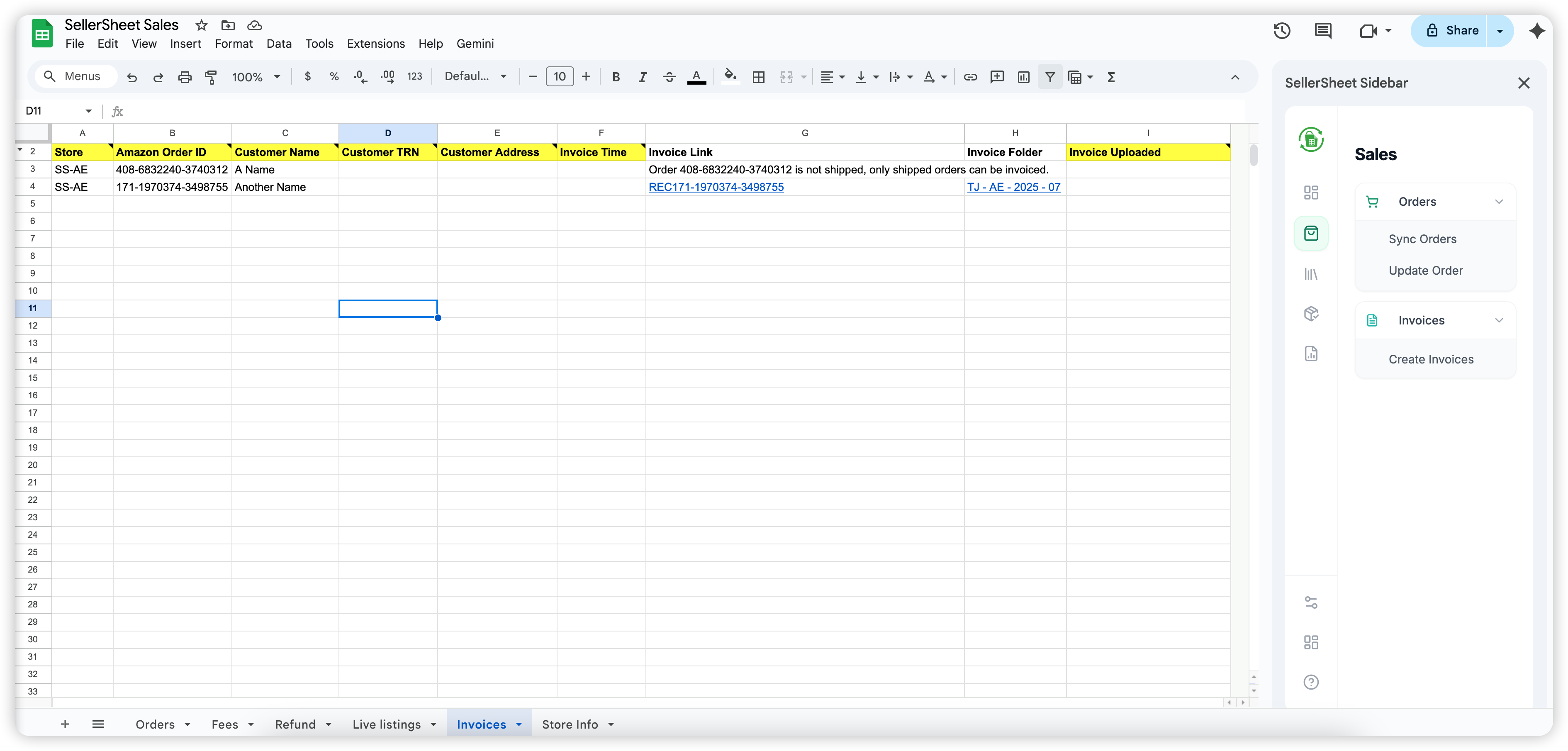Open the Data menu
1568x751 pixels.
click(x=279, y=43)
